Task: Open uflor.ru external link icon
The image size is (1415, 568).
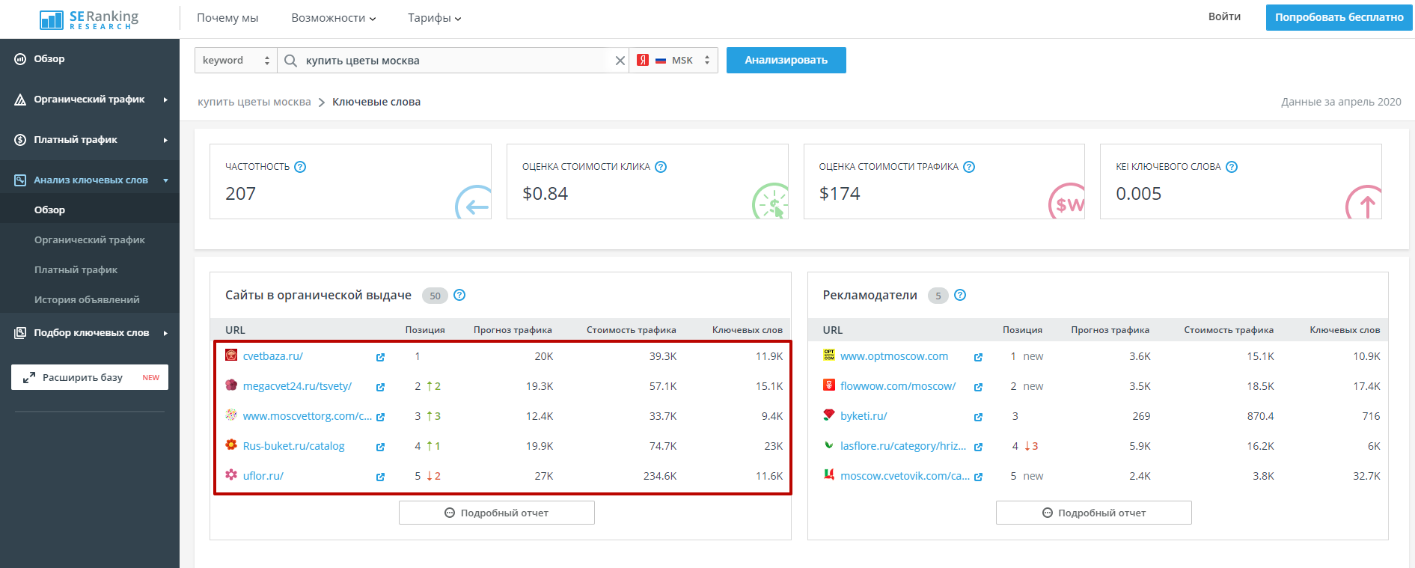Action: pyautogui.click(x=380, y=477)
